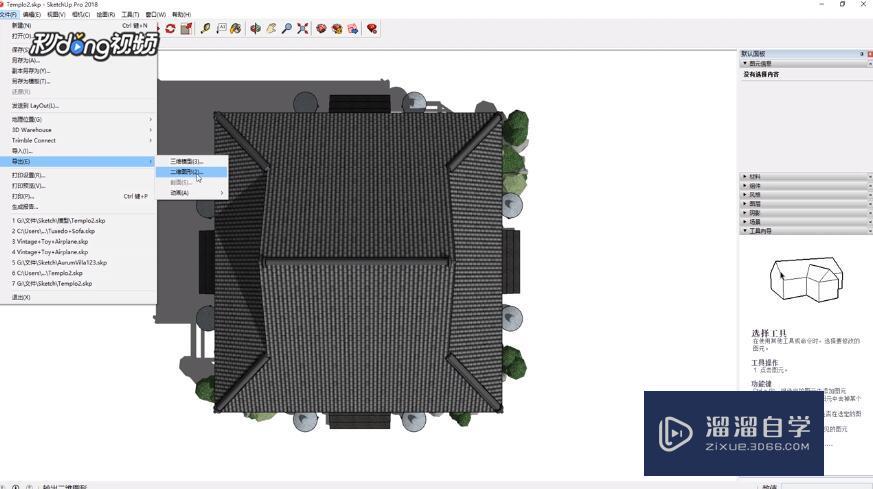The image size is (873, 489).
Task: Choose 三维模型(3)... in export submenu
Action: click(x=192, y=162)
